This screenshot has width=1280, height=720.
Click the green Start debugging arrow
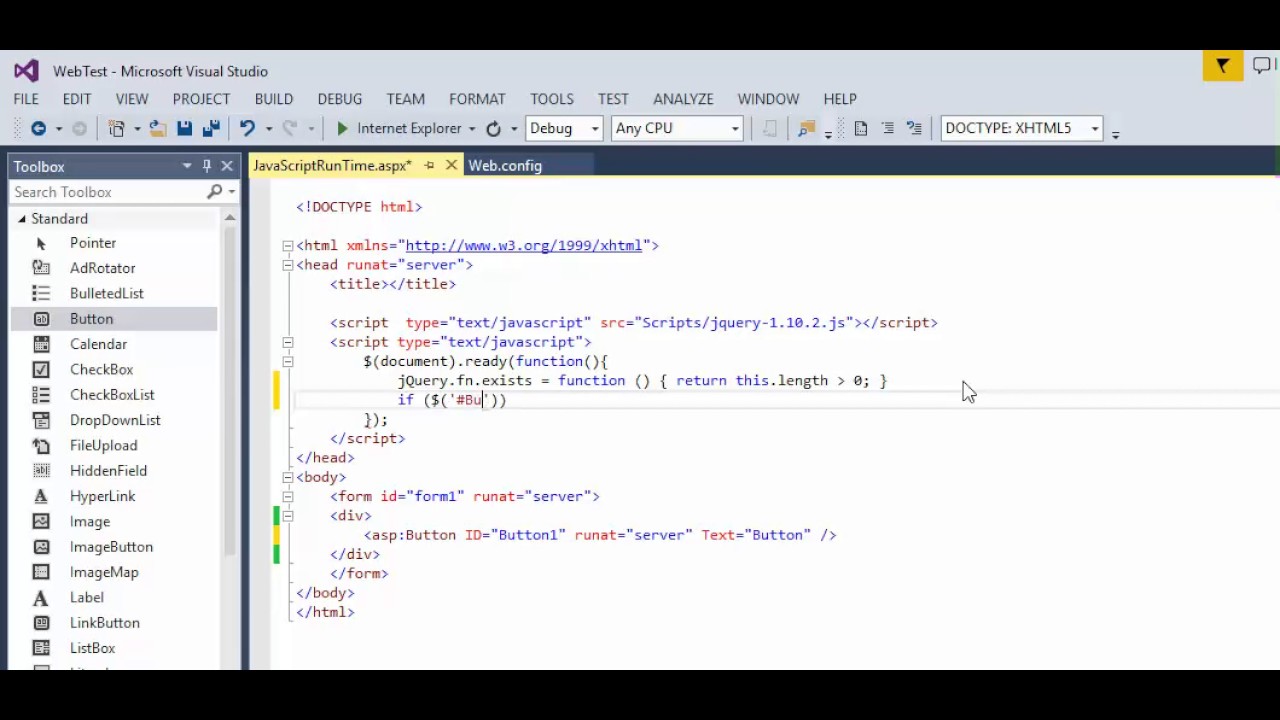coord(342,128)
